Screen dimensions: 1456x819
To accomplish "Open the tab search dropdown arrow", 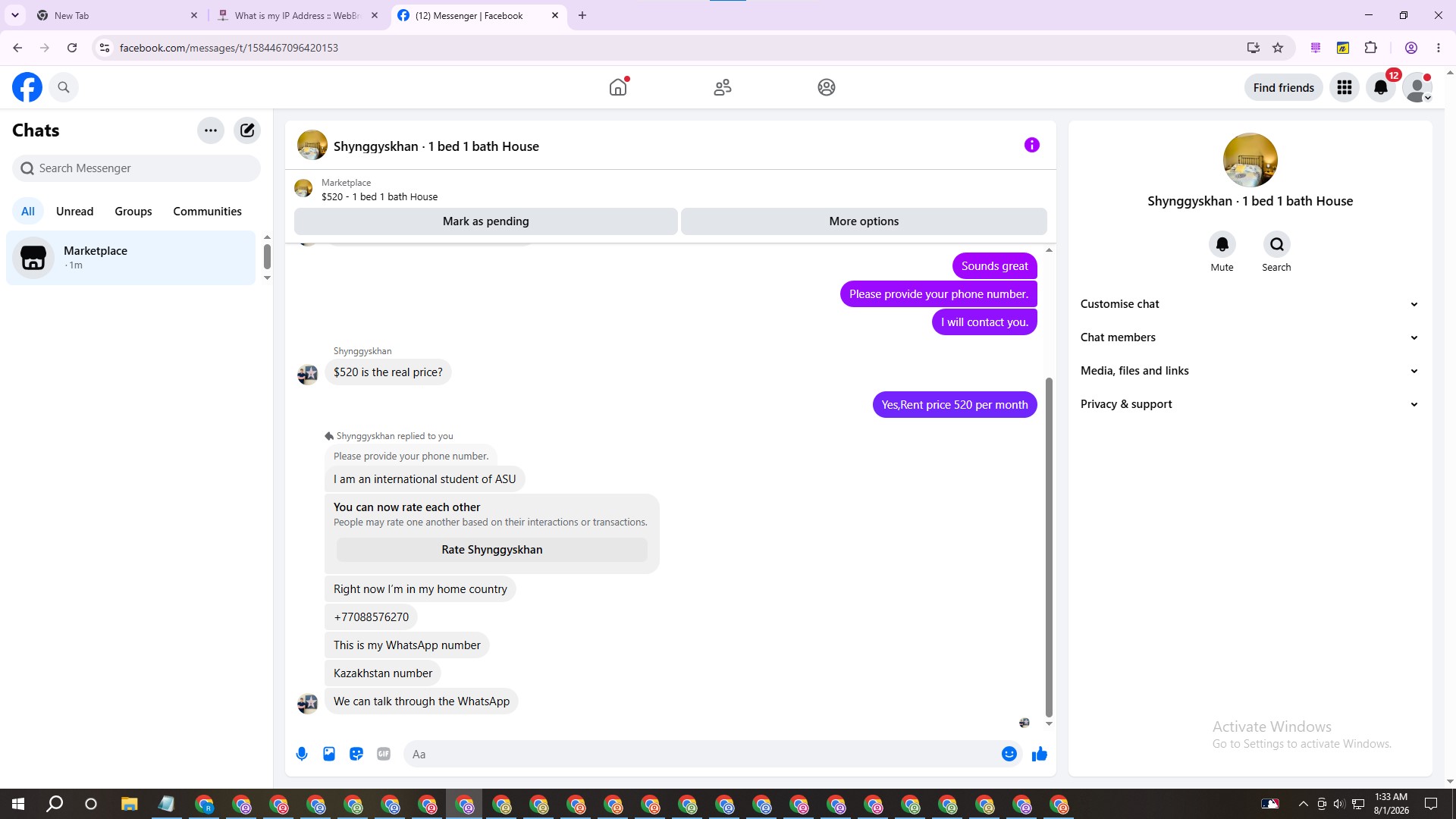I will click(15, 15).
